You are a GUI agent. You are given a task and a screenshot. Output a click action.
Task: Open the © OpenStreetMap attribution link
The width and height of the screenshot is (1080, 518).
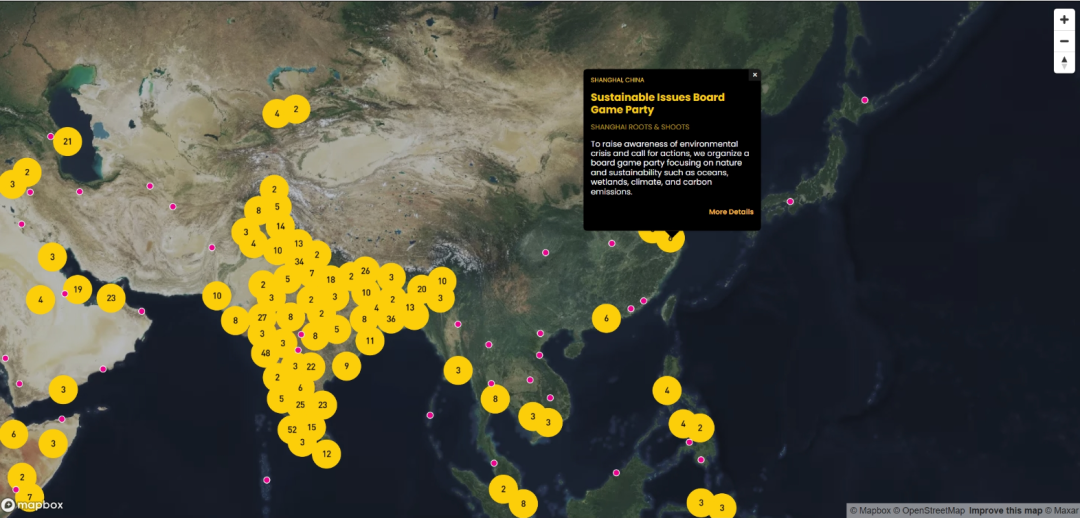tap(930, 510)
